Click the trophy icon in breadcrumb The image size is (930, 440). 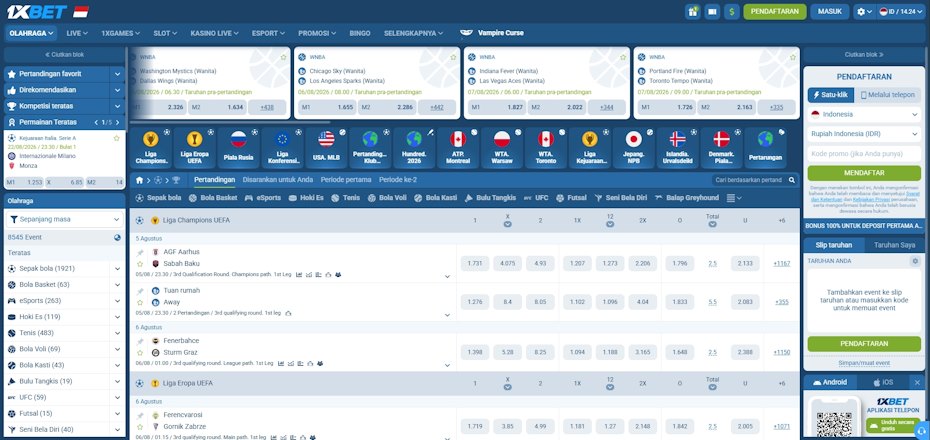(x=176, y=180)
